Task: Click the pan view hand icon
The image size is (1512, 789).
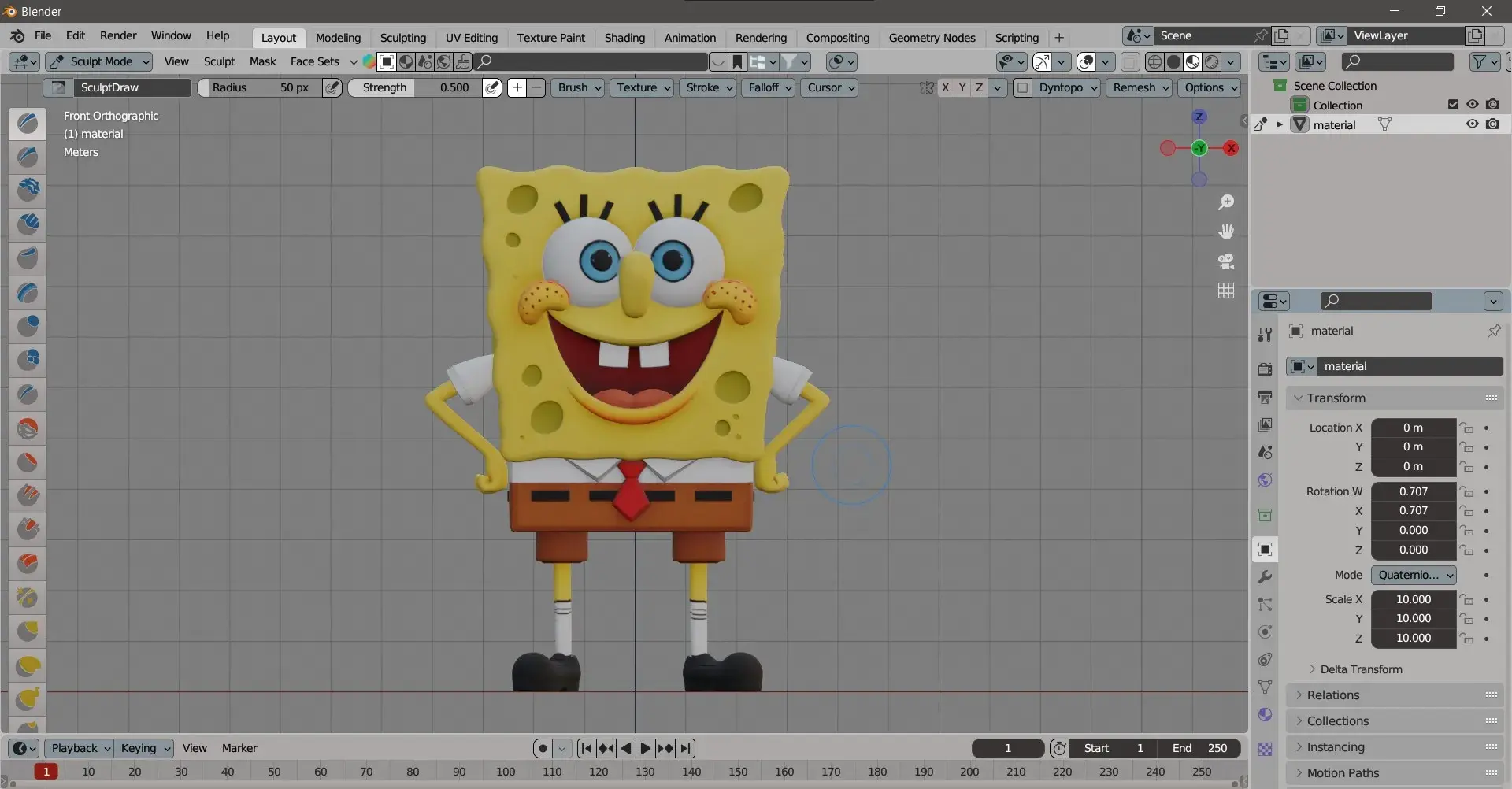Action: [x=1226, y=232]
